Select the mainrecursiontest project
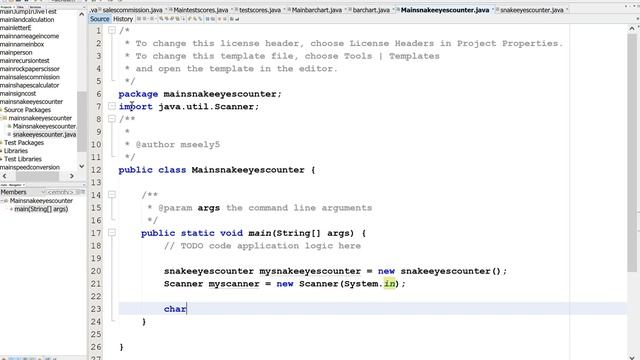The height and width of the screenshot is (360, 640). click(x=24, y=60)
